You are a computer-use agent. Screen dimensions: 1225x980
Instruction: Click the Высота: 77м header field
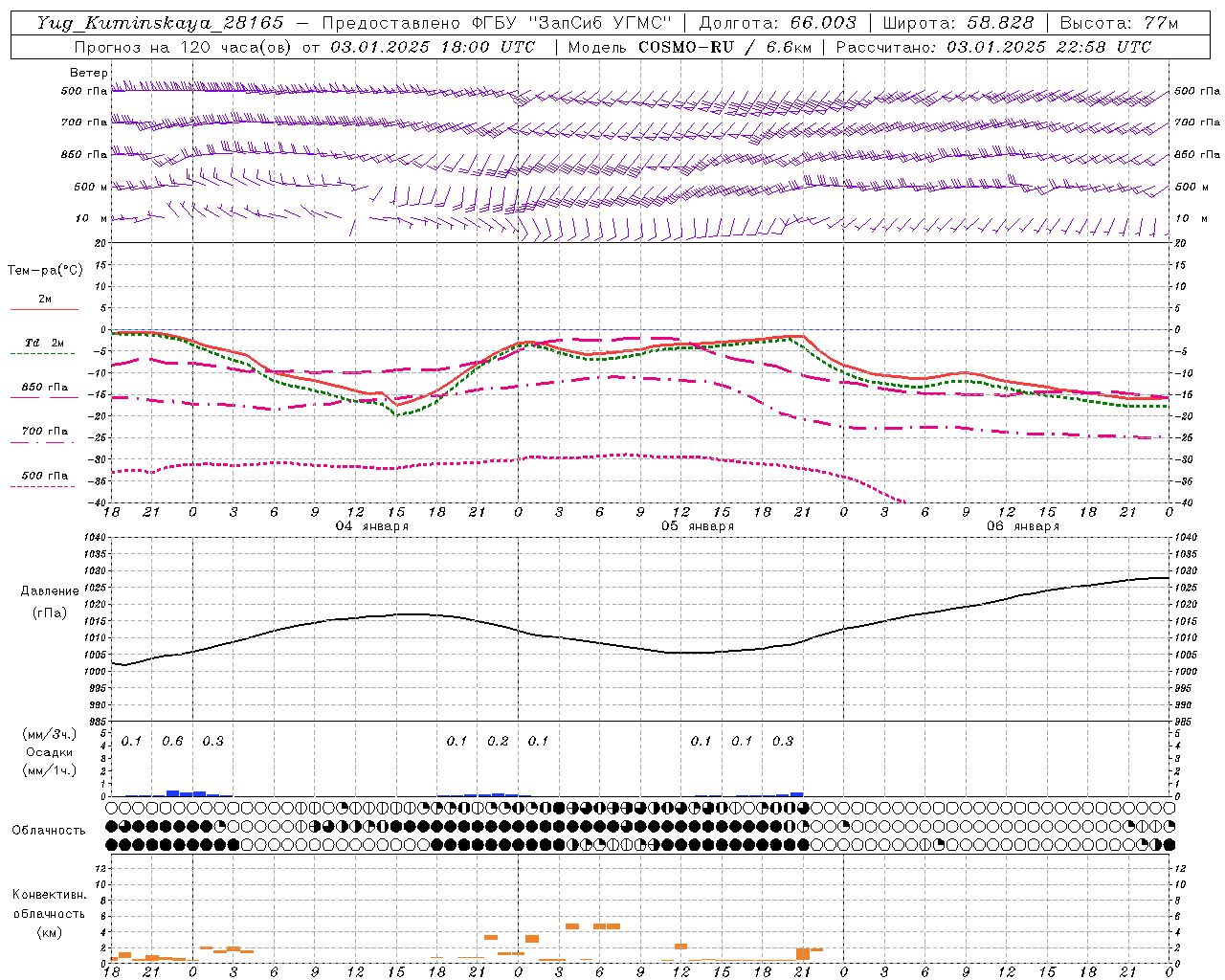[1120, 23]
